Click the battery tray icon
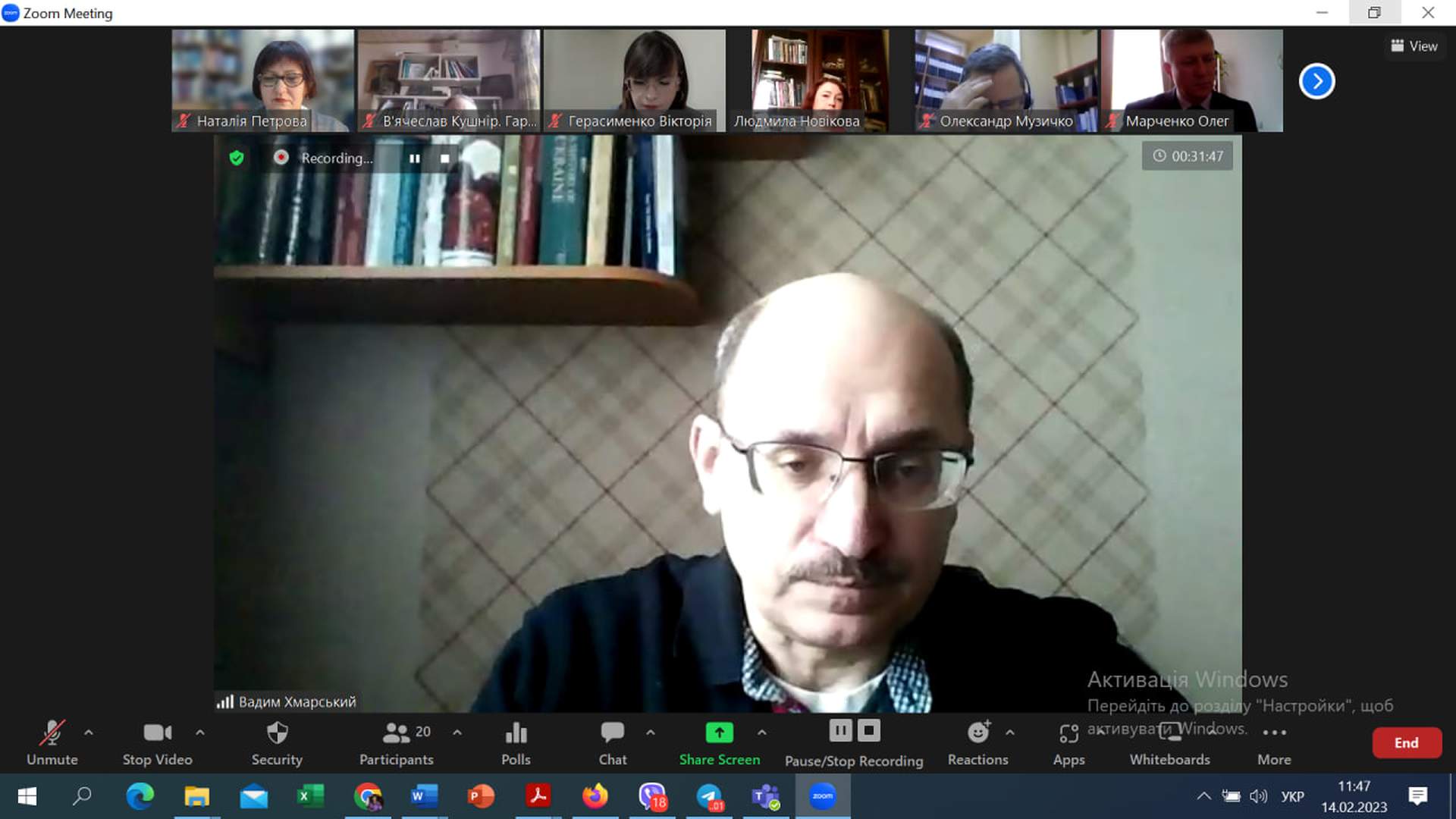The image size is (1456, 819). pyautogui.click(x=1231, y=796)
